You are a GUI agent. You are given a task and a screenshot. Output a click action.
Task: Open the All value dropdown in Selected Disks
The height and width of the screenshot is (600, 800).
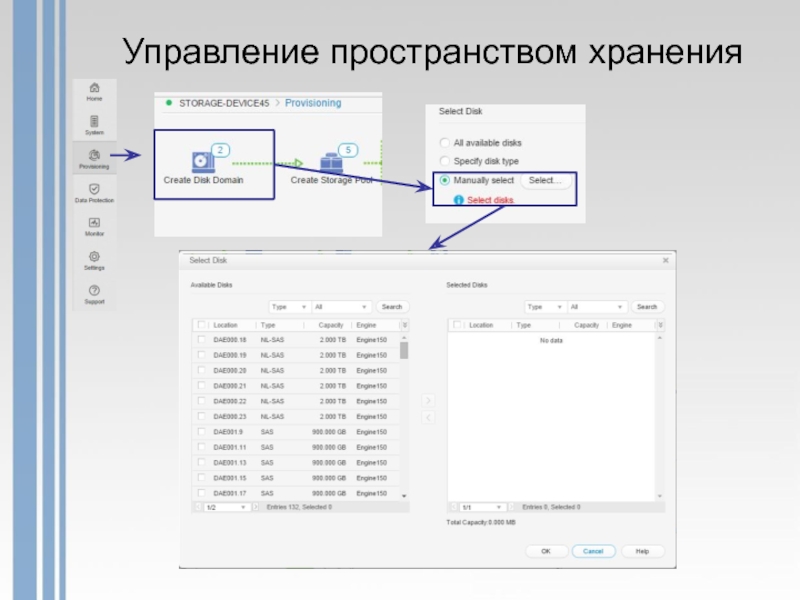click(x=597, y=307)
